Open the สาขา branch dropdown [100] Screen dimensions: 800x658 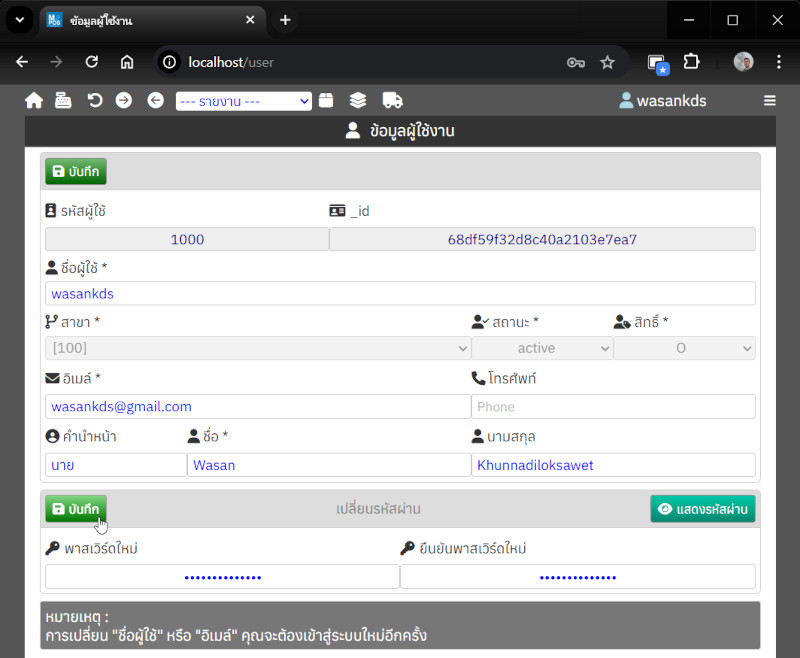click(257, 348)
